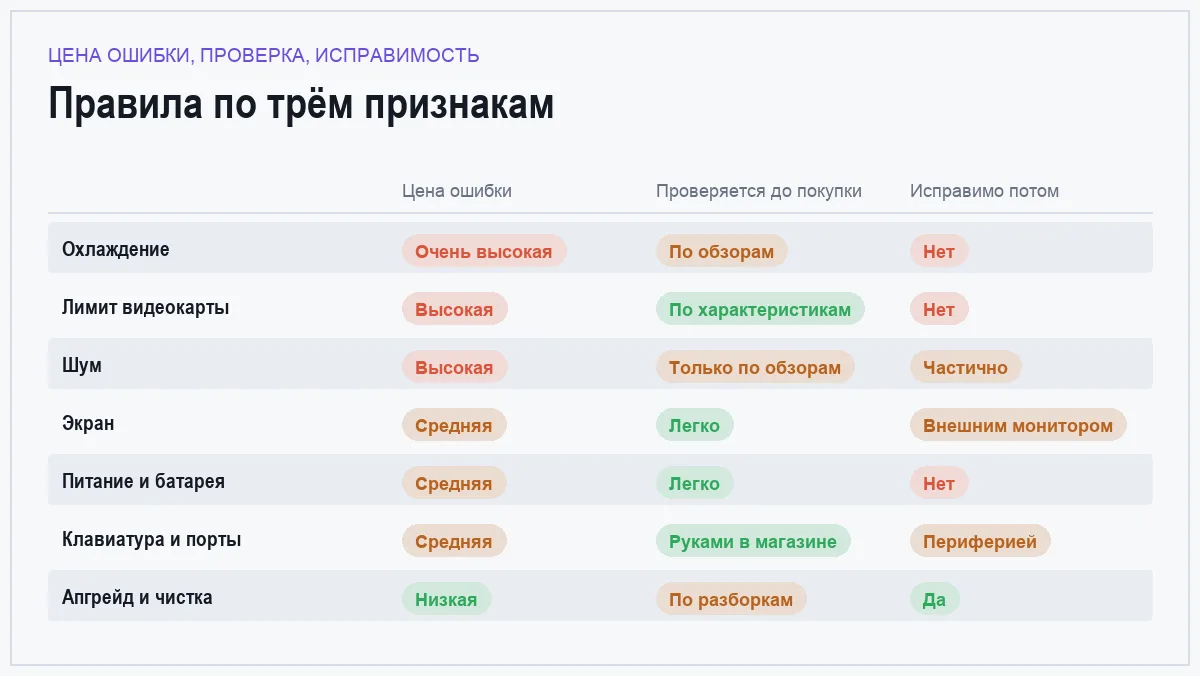This screenshot has width=1200, height=676.
Task: Select the "Цена ошибки" column header
Action: point(457,191)
